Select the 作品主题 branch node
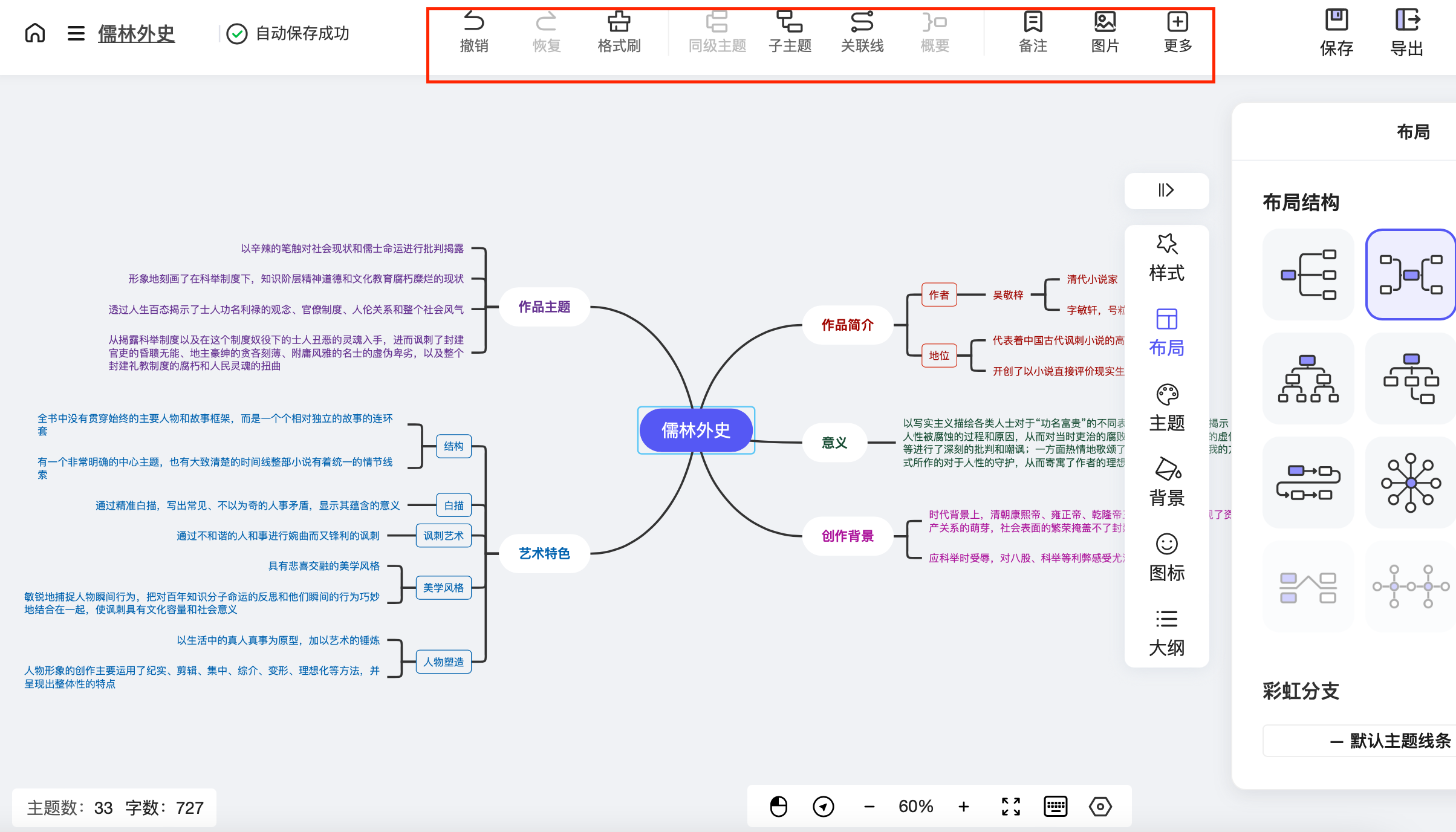The image size is (1456, 832). (x=544, y=307)
